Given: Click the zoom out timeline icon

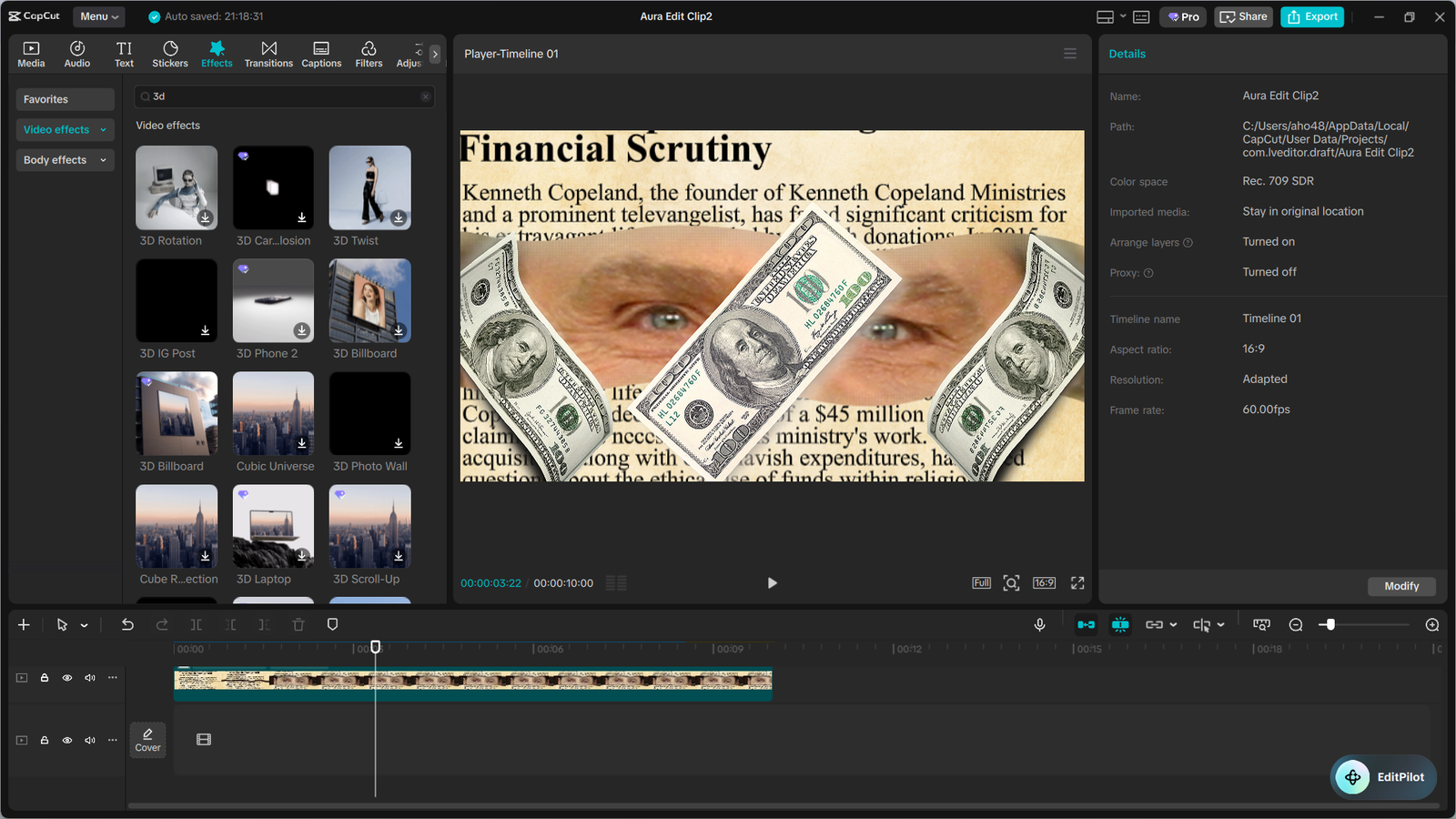Looking at the screenshot, I should pos(1296,625).
